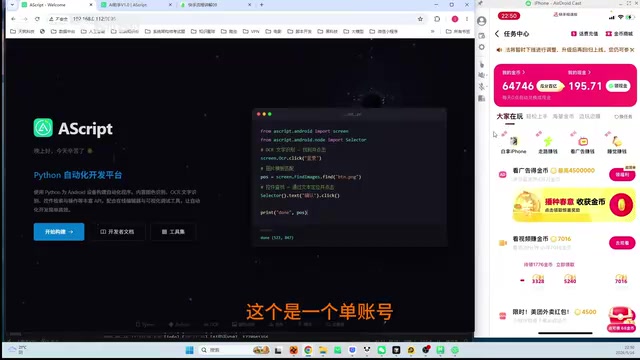Open the tab search dropdown arrow in Chrome
Image resolution: width=640 pixels, height=360 pixels.
pos(12,5)
